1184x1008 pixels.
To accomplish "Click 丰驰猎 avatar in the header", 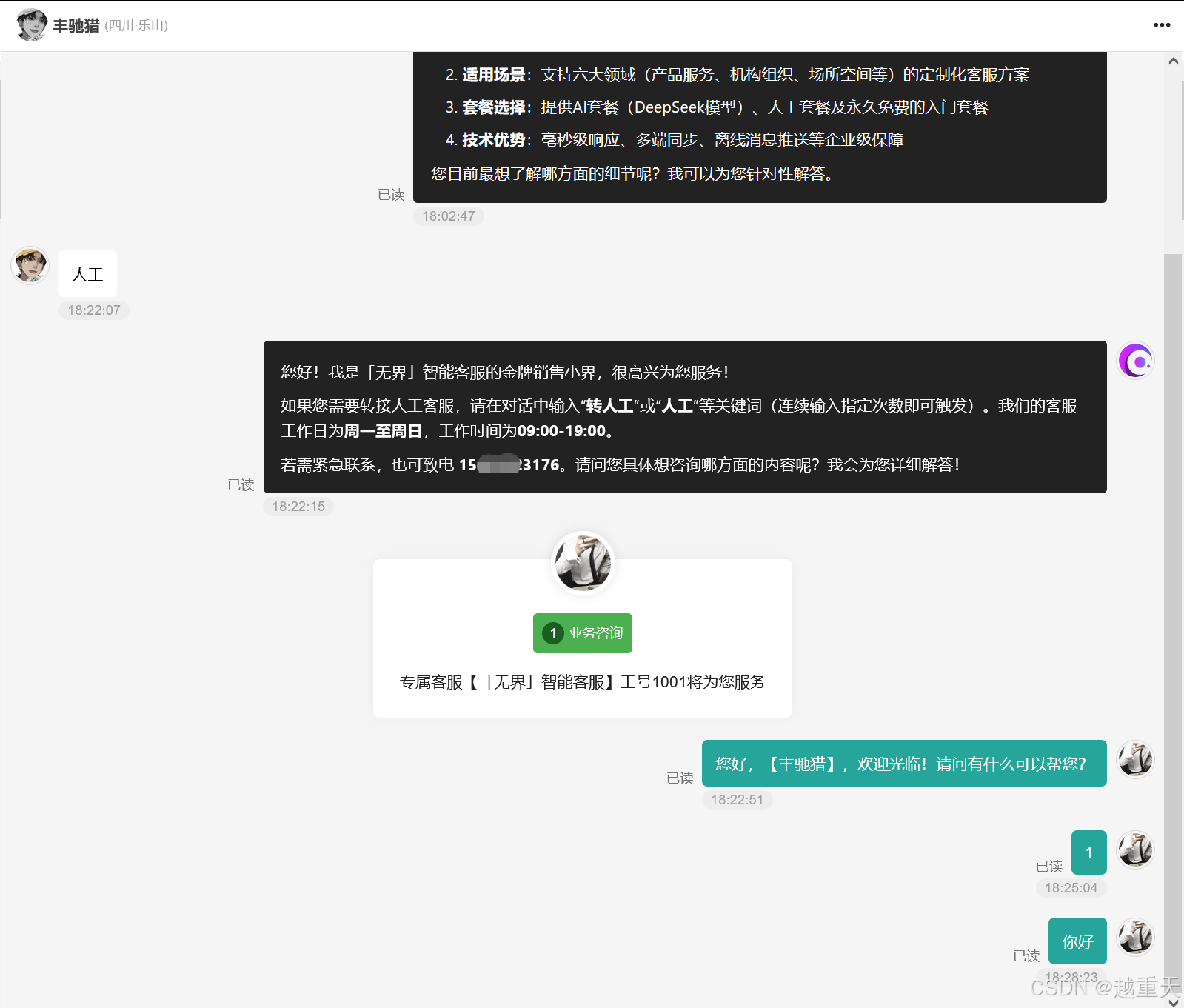I will pyautogui.click(x=32, y=25).
